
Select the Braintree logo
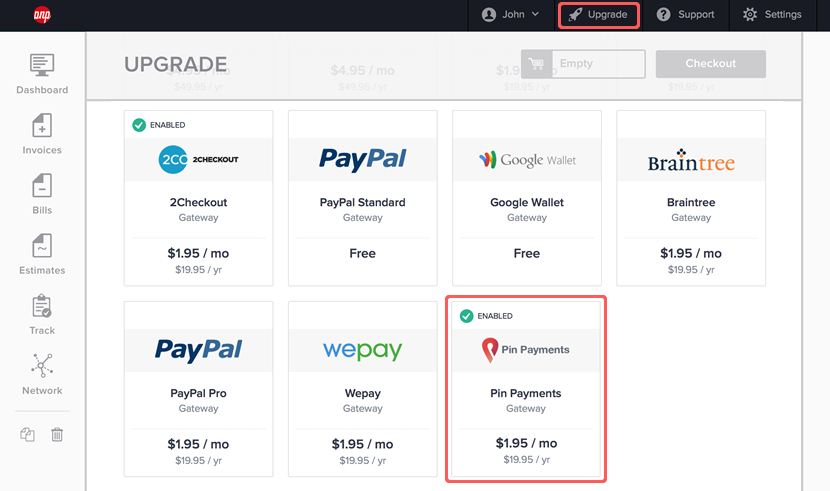[691, 160]
